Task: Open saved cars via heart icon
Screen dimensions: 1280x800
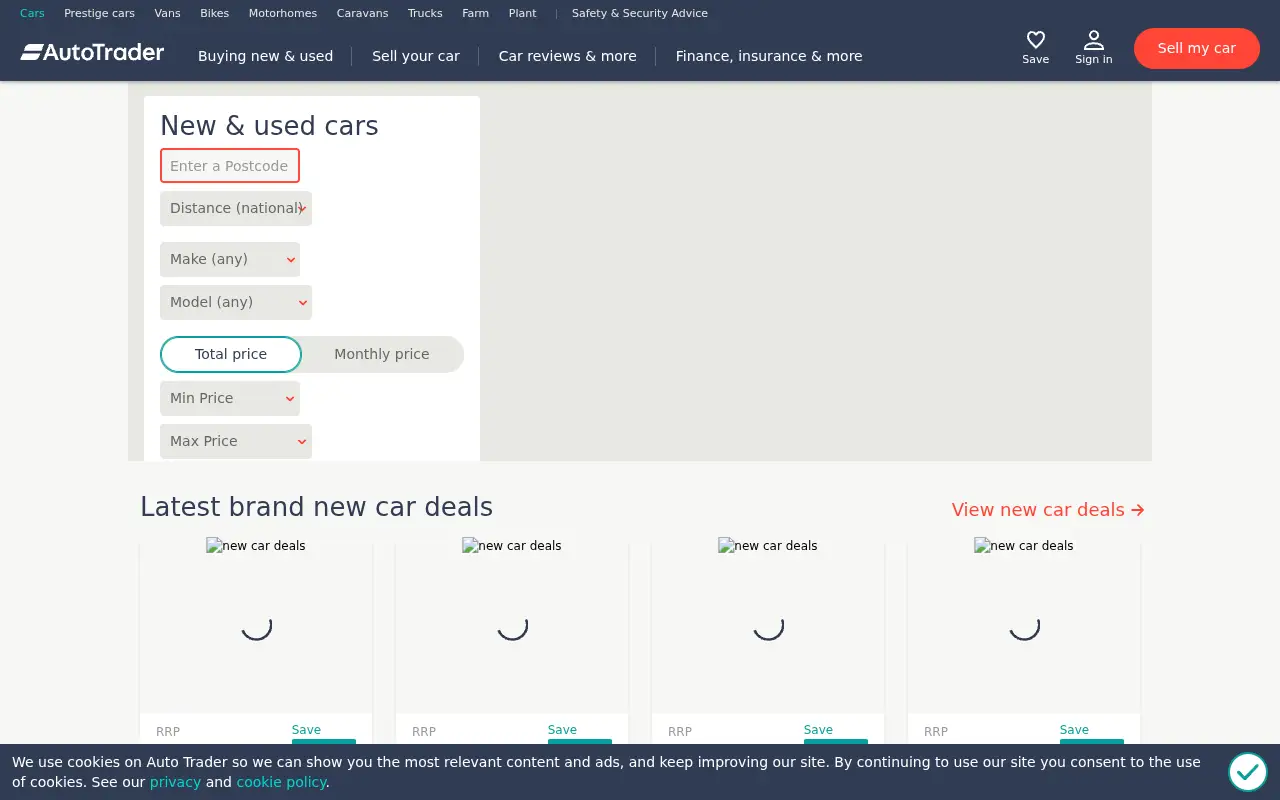Action: pos(1036,40)
